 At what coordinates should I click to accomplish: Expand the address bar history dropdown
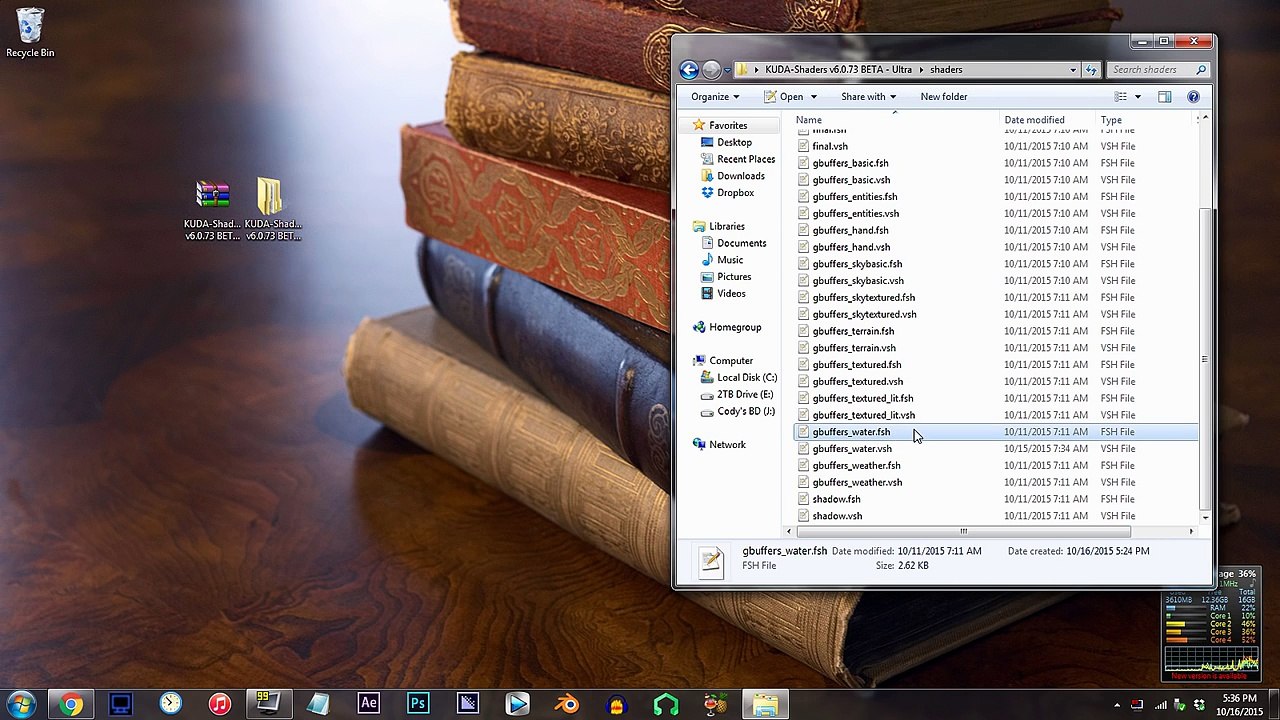tap(1073, 70)
